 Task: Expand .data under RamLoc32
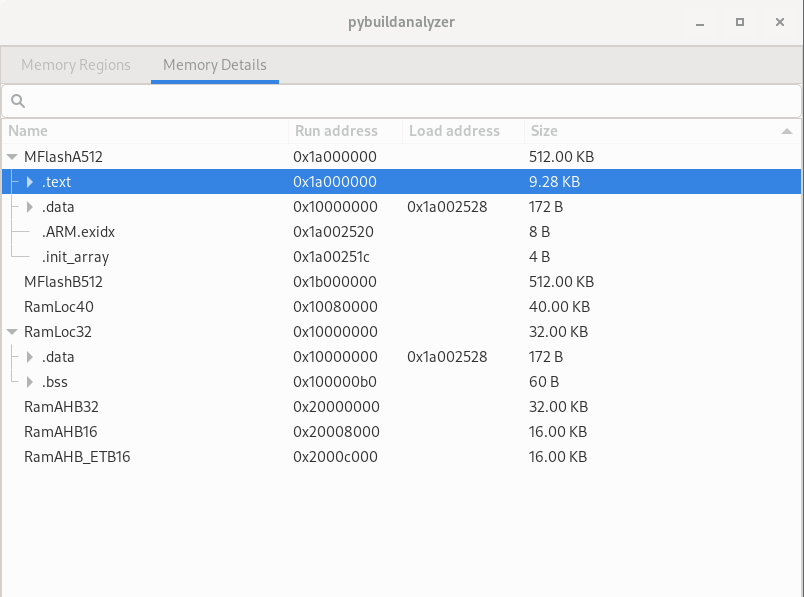point(30,357)
